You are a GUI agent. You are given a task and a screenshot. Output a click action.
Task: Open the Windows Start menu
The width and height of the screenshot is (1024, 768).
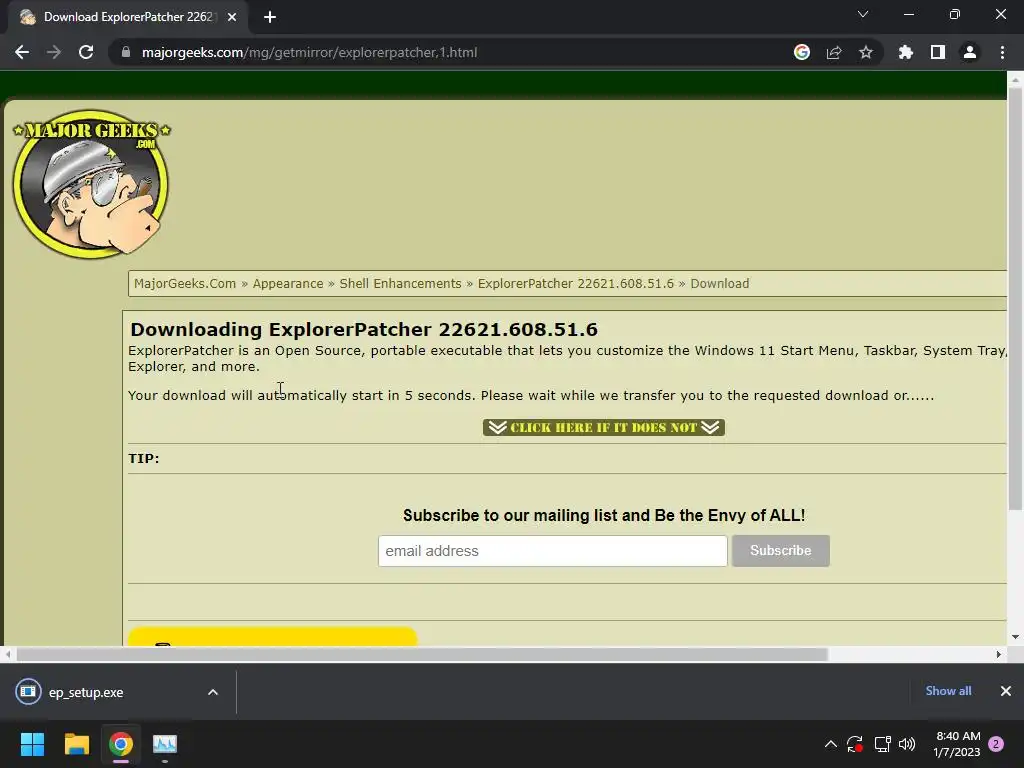tap(32, 744)
